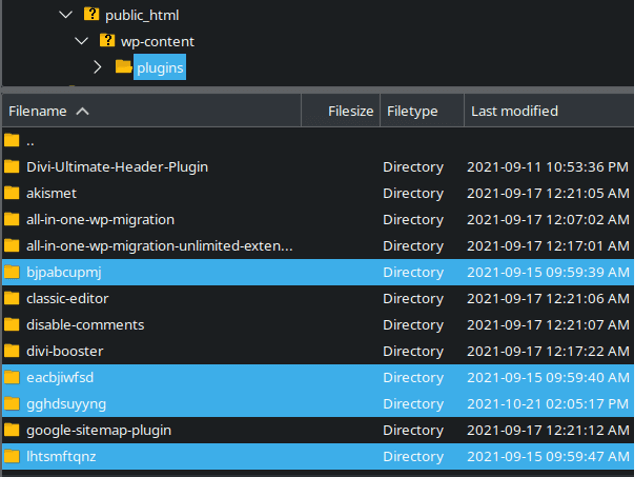Click the 2021-09-17 12:21:05 AM date

(548, 193)
